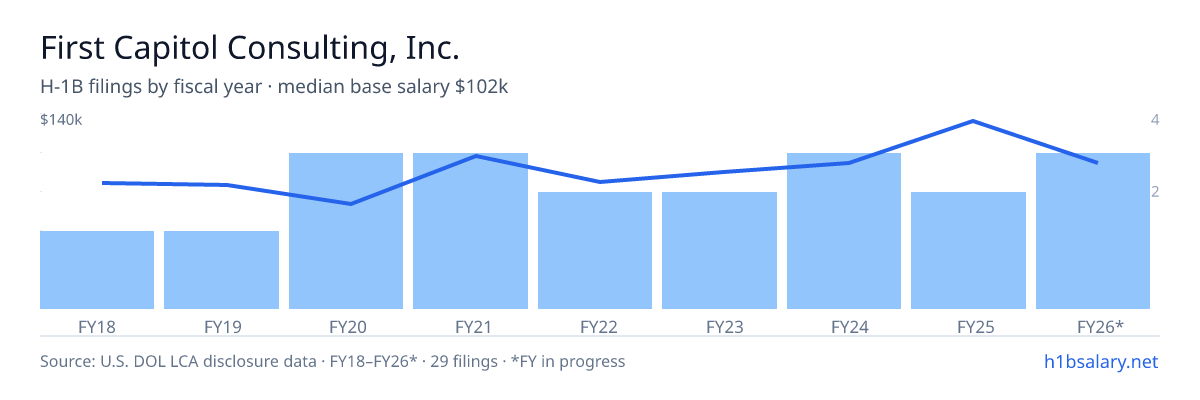
Task: Click the FY24 x-axis label
Action: tap(844, 326)
